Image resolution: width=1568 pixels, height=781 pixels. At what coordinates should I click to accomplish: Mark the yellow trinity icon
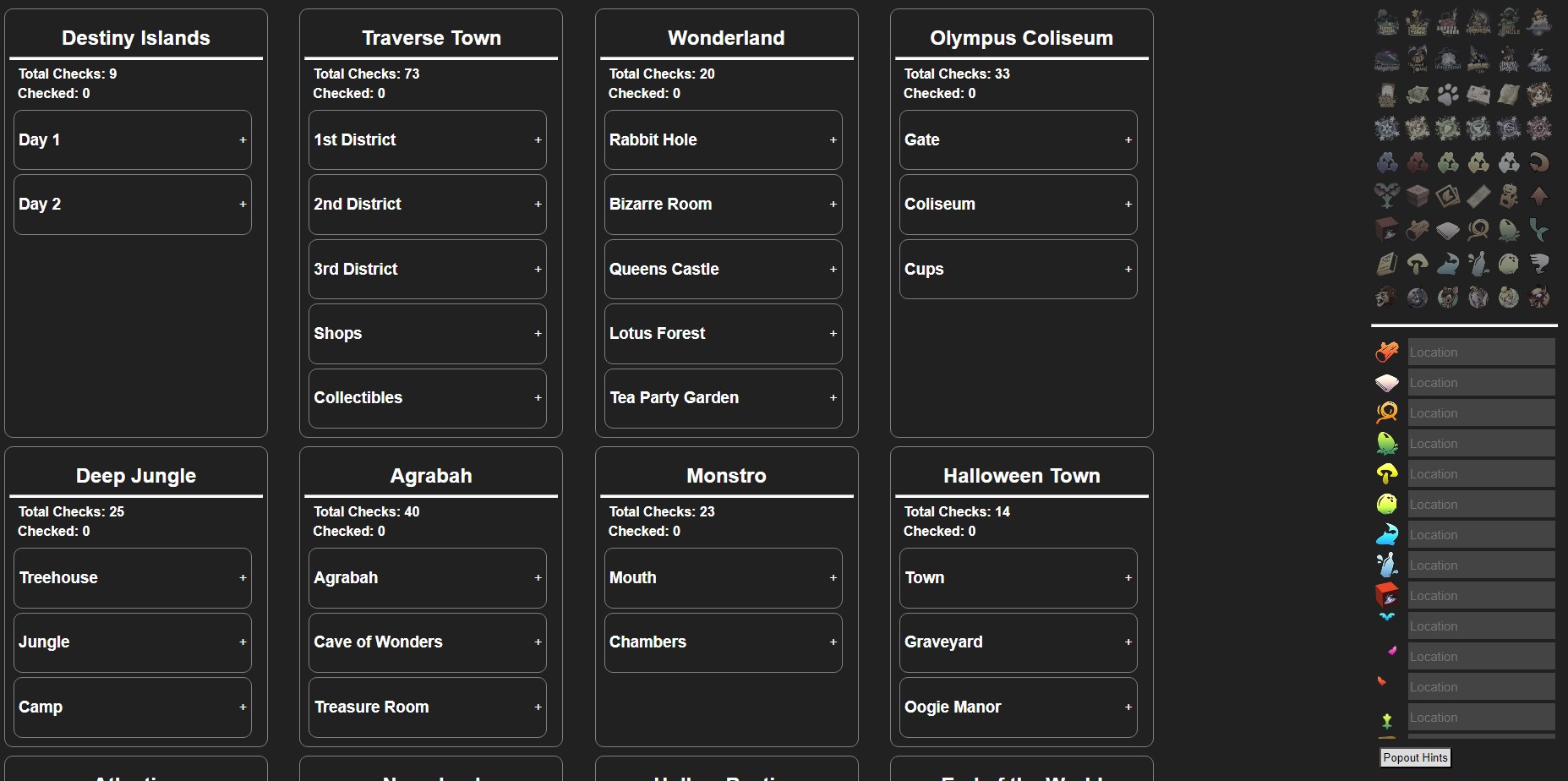click(1478, 162)
